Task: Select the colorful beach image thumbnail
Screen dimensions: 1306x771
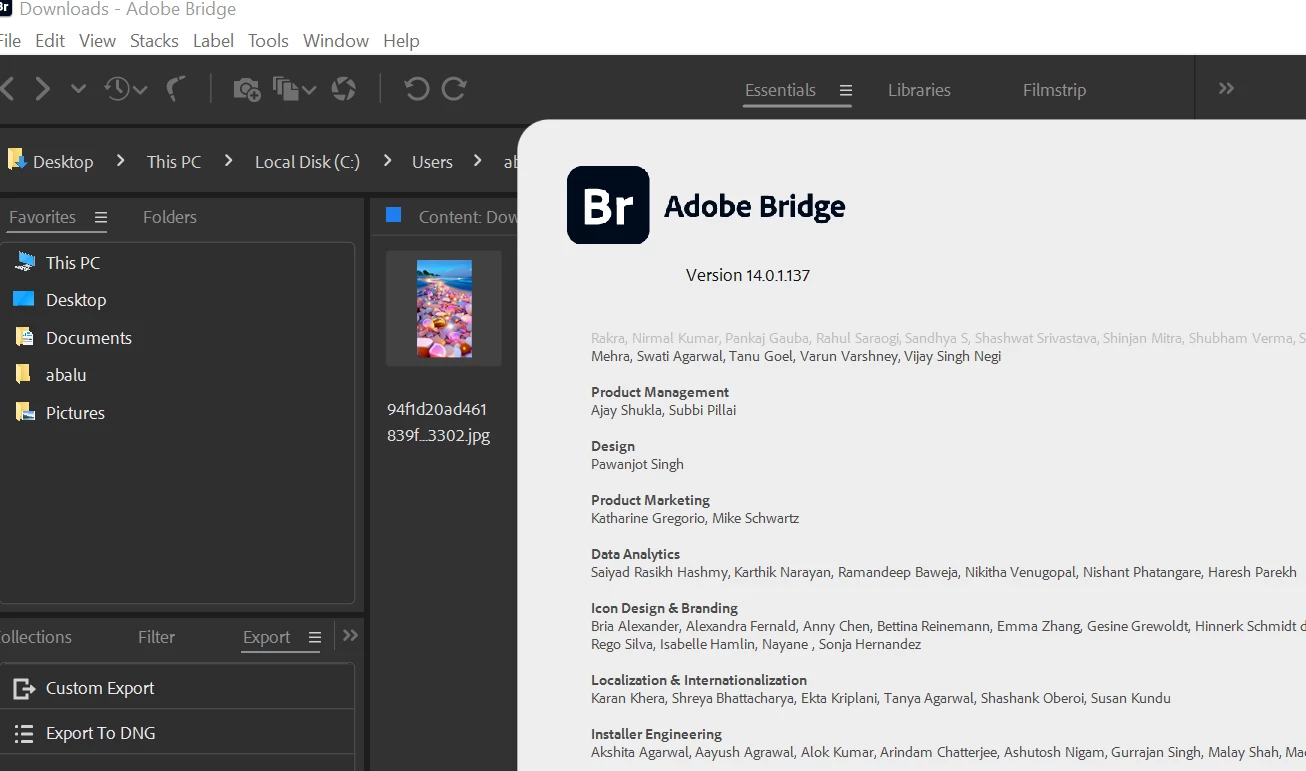Action: 444,308
